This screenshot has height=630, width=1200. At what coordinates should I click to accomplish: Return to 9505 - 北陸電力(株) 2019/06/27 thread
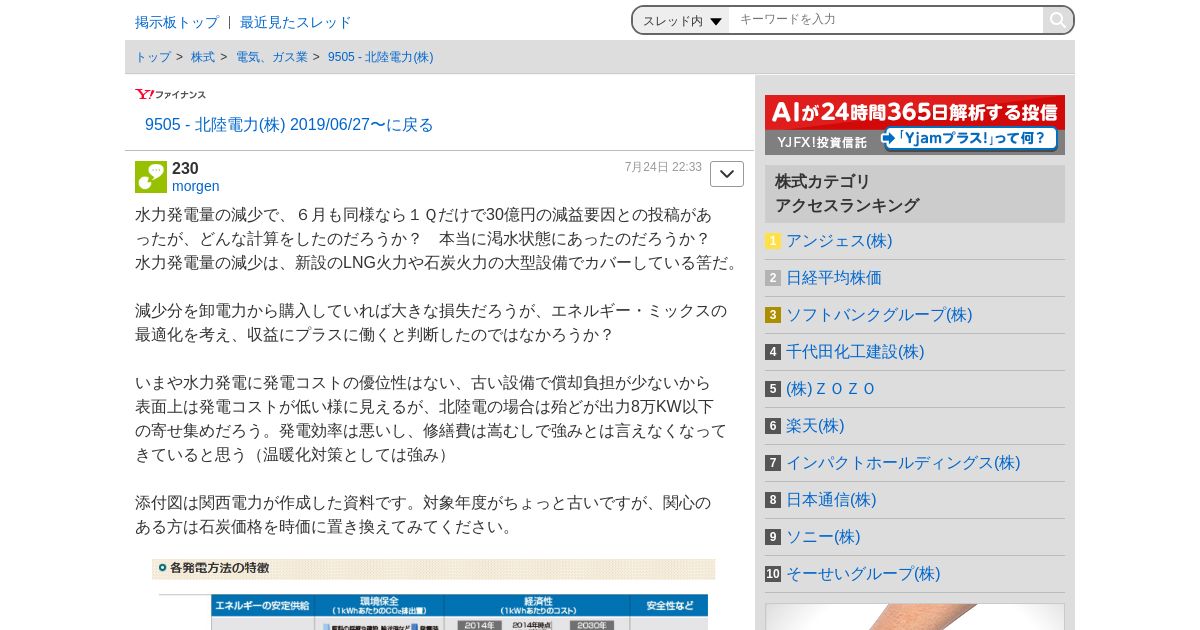pos(289,125)
